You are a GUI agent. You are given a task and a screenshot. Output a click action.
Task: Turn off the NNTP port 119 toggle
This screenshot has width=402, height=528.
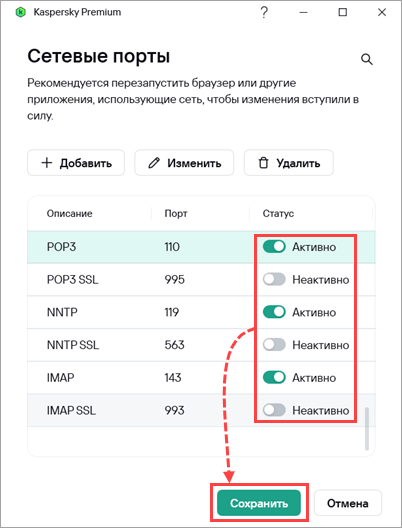[x=274, y=312]
